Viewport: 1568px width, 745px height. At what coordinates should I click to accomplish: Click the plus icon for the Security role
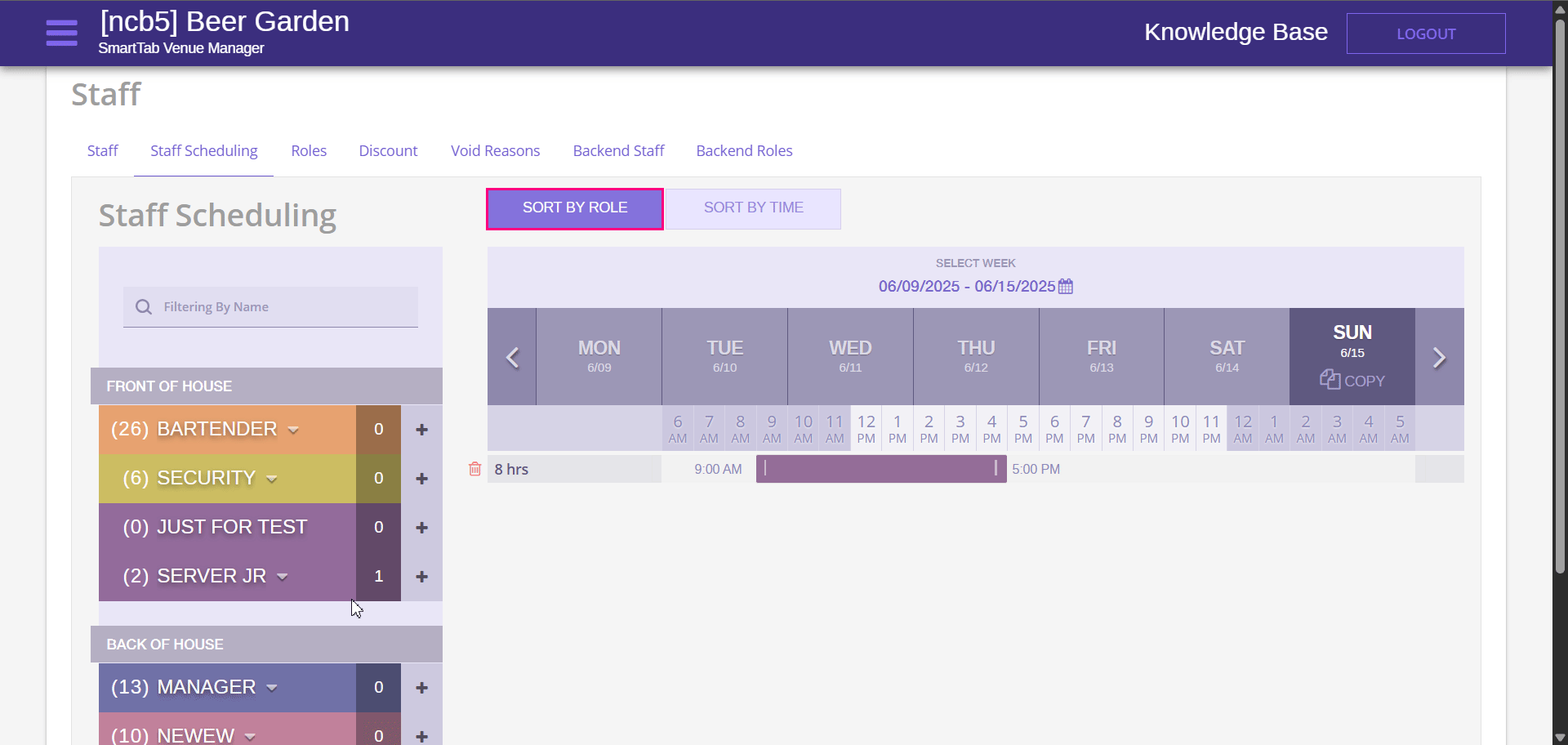421,479
